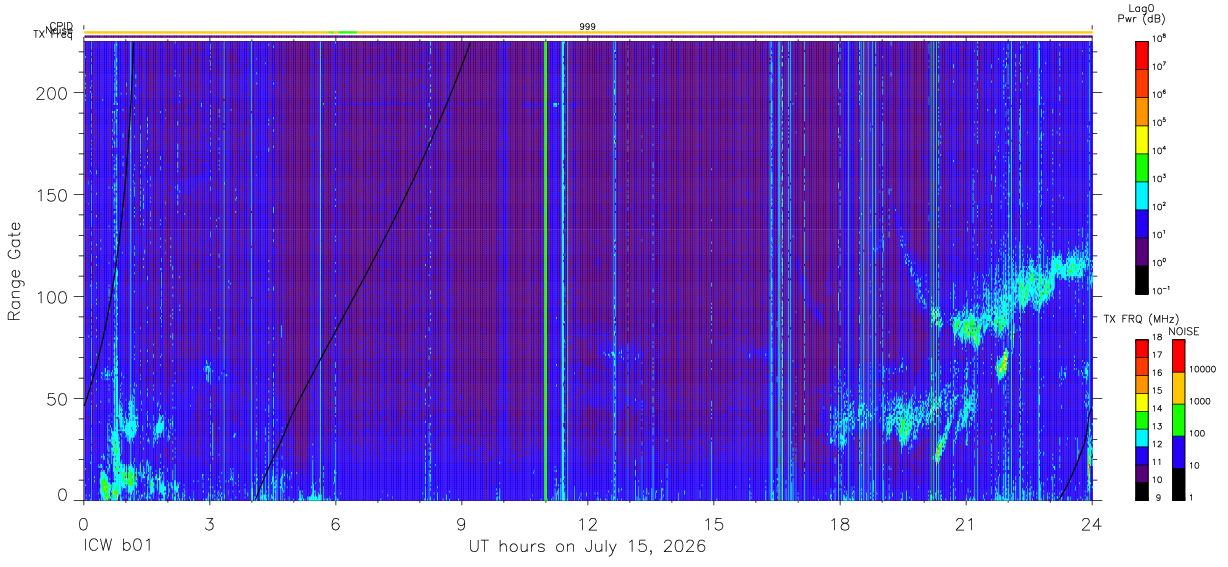
Task: Click the x-axis tick label '6'
Action: [x=336, y=523]
